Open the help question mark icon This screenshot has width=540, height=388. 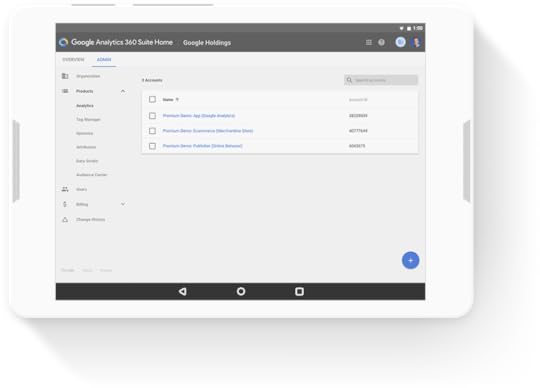point(381,42)
